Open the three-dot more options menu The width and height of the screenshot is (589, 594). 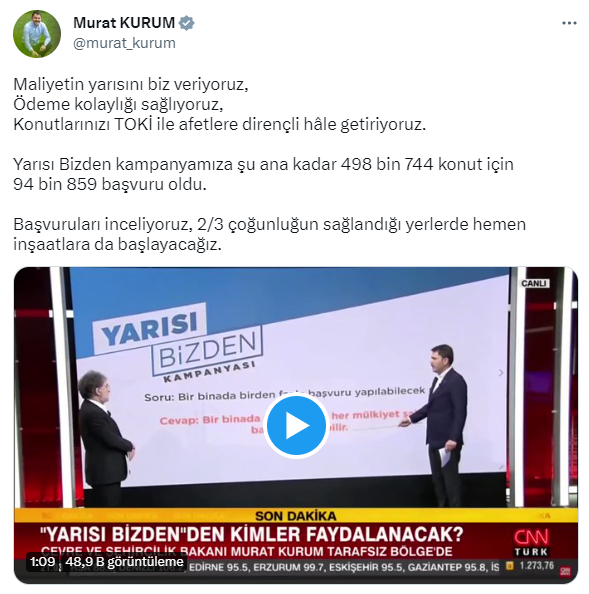(x=569, y=23)
